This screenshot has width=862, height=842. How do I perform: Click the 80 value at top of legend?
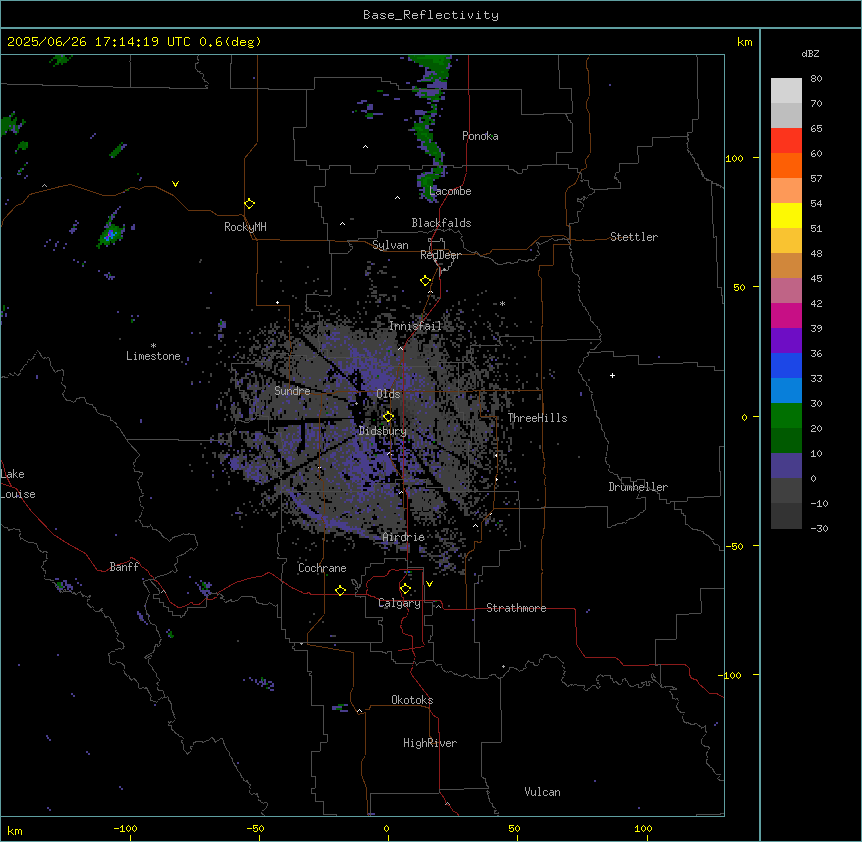816,79
